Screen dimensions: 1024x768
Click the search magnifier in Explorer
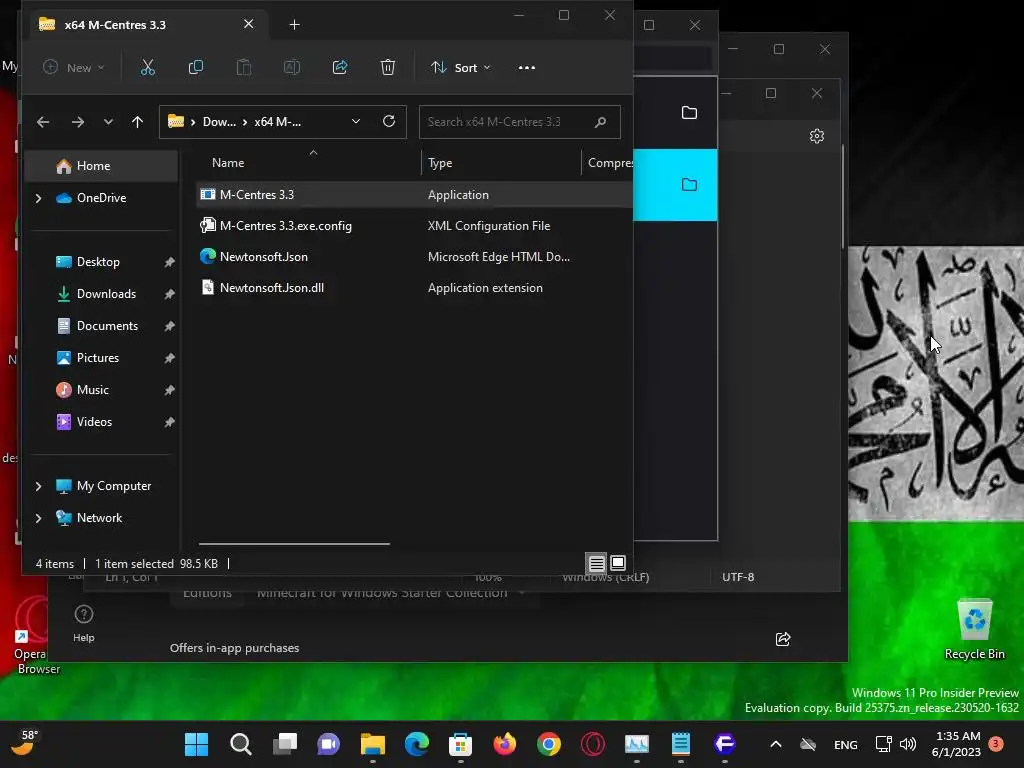(x=600, y=122)
